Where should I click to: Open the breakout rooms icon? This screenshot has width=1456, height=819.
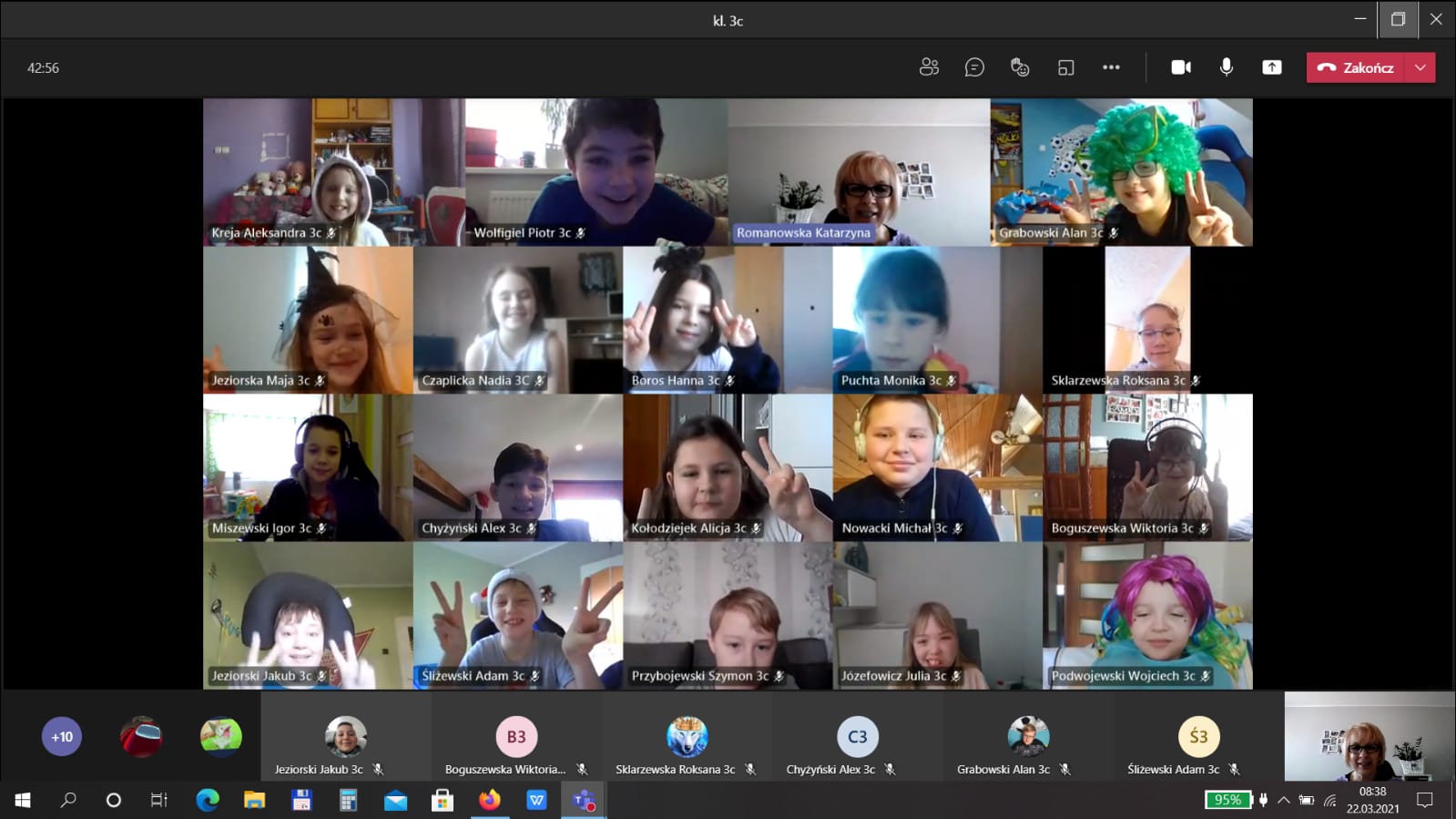pyautogui.click(x=1065, y=67)
